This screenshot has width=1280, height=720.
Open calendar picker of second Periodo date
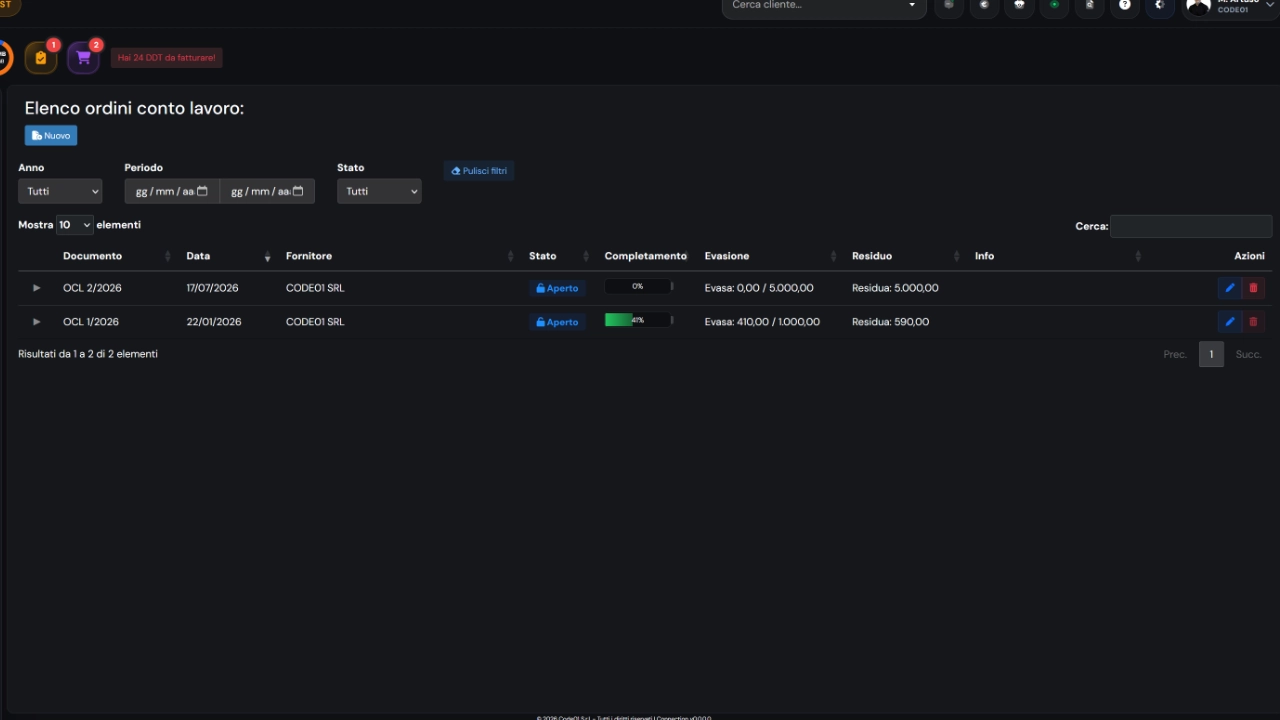click(298, 191)
